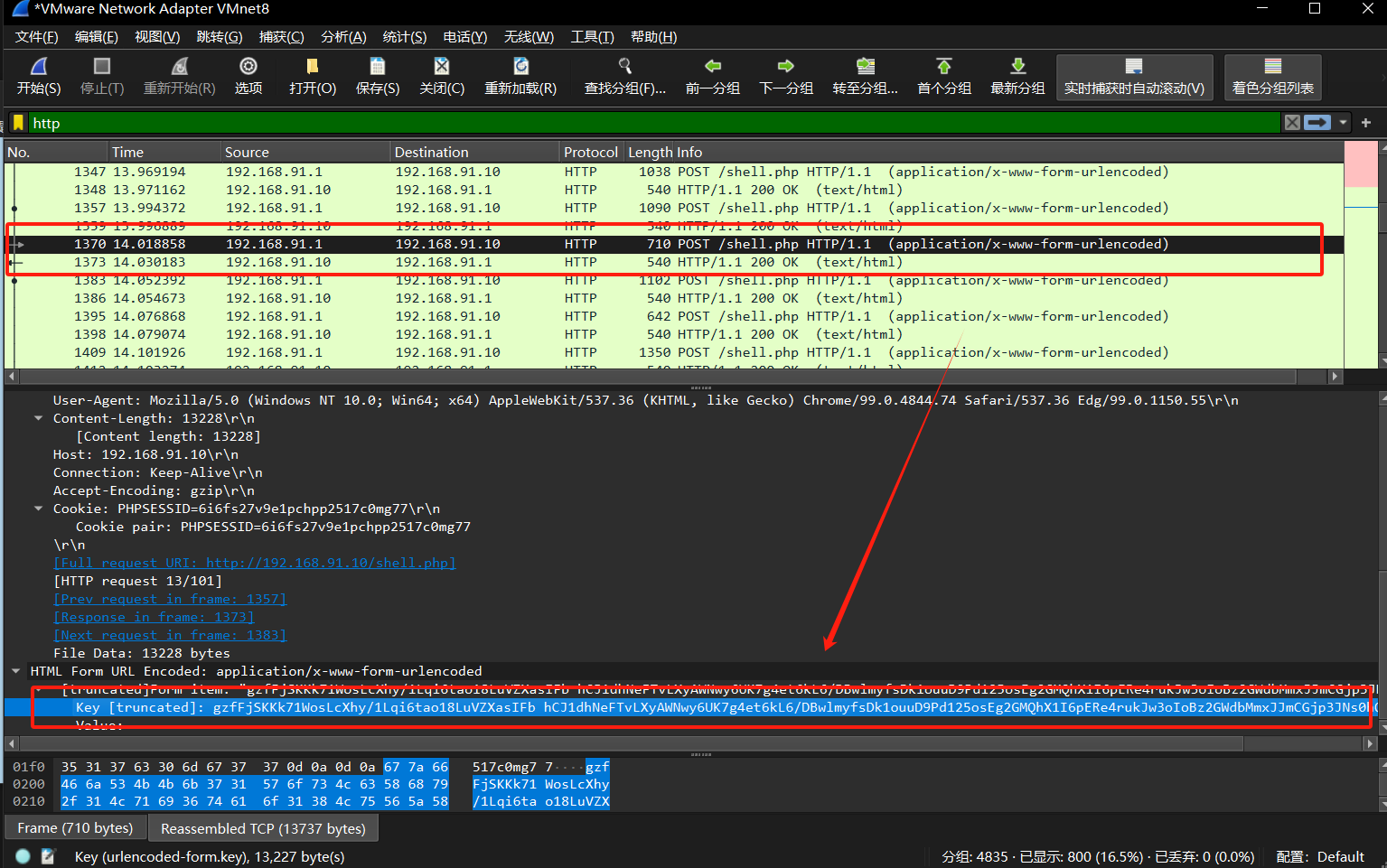The width and height of the screenshot is (1387, 868).
Task: Click 配置: Default profile in status bar
Action: point(1320,856)
